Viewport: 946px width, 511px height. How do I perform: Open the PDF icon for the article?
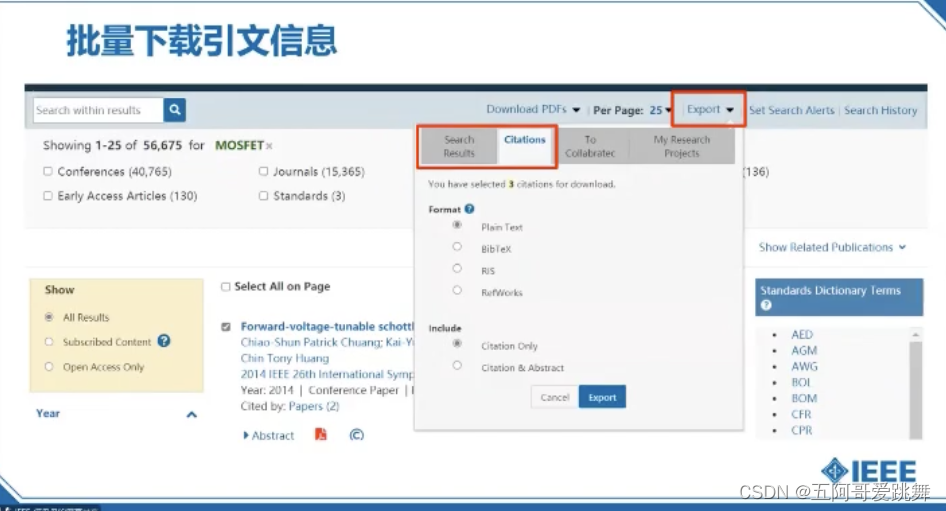pos(321,434)
